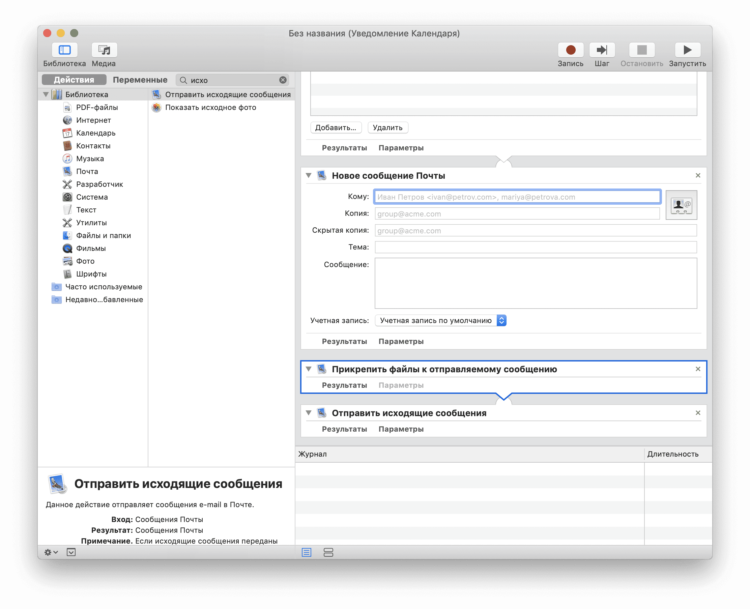Remove the Новое сообщение Почты action
The width and height of the screenshot is (750, 609).
coord(698,176)
